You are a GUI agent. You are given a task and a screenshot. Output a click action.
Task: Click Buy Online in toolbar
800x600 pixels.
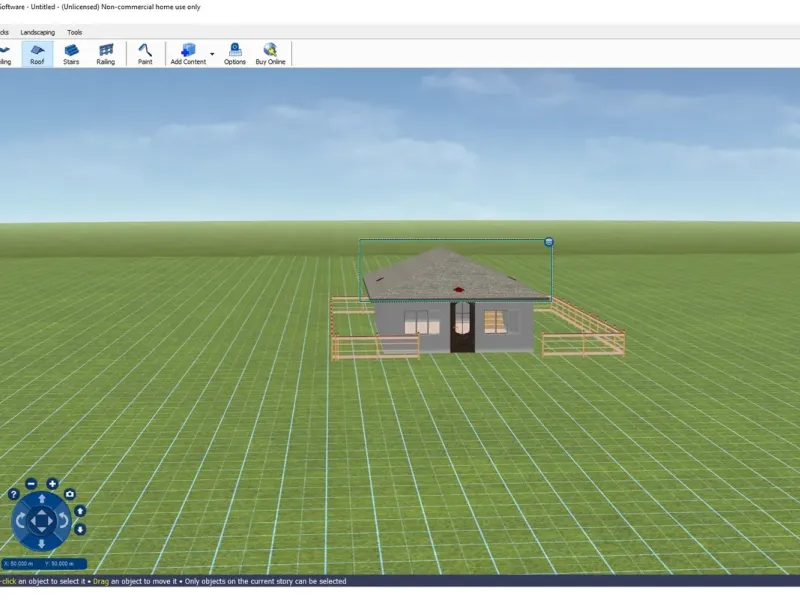click(270, 54)
